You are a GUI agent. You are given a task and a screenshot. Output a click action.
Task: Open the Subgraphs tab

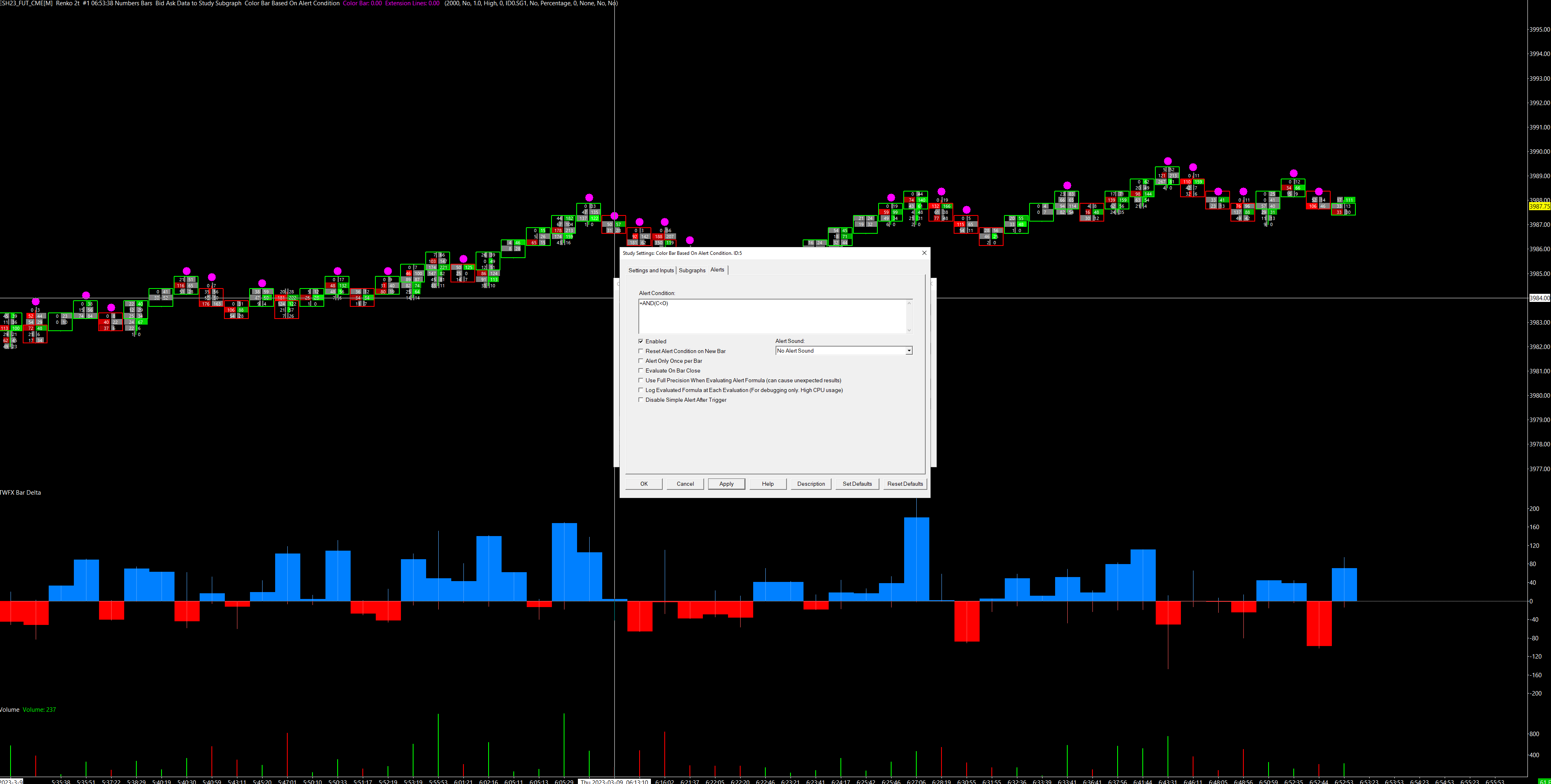(x=692, y=270)
